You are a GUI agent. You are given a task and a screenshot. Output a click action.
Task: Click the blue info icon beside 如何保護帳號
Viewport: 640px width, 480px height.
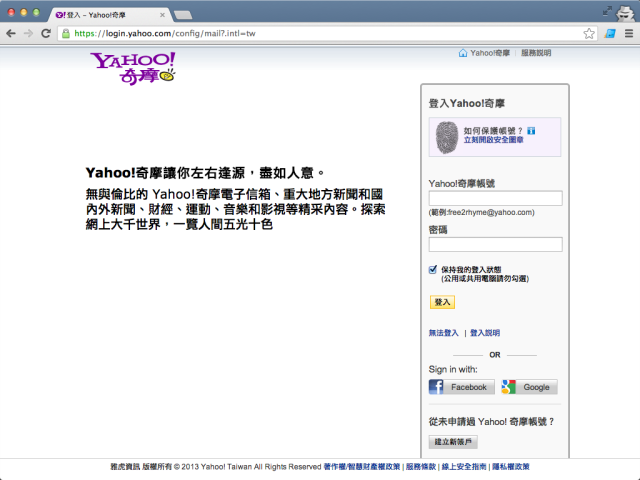click(531, 131)
